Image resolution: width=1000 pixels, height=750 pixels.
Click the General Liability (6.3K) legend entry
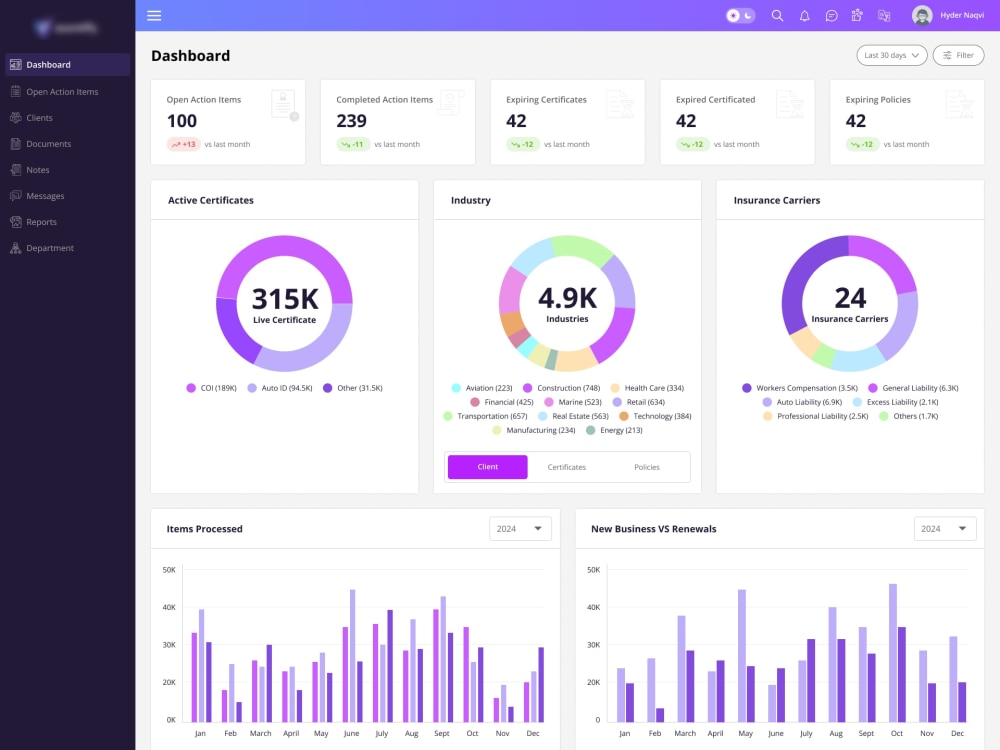click(x=913, y=388)
